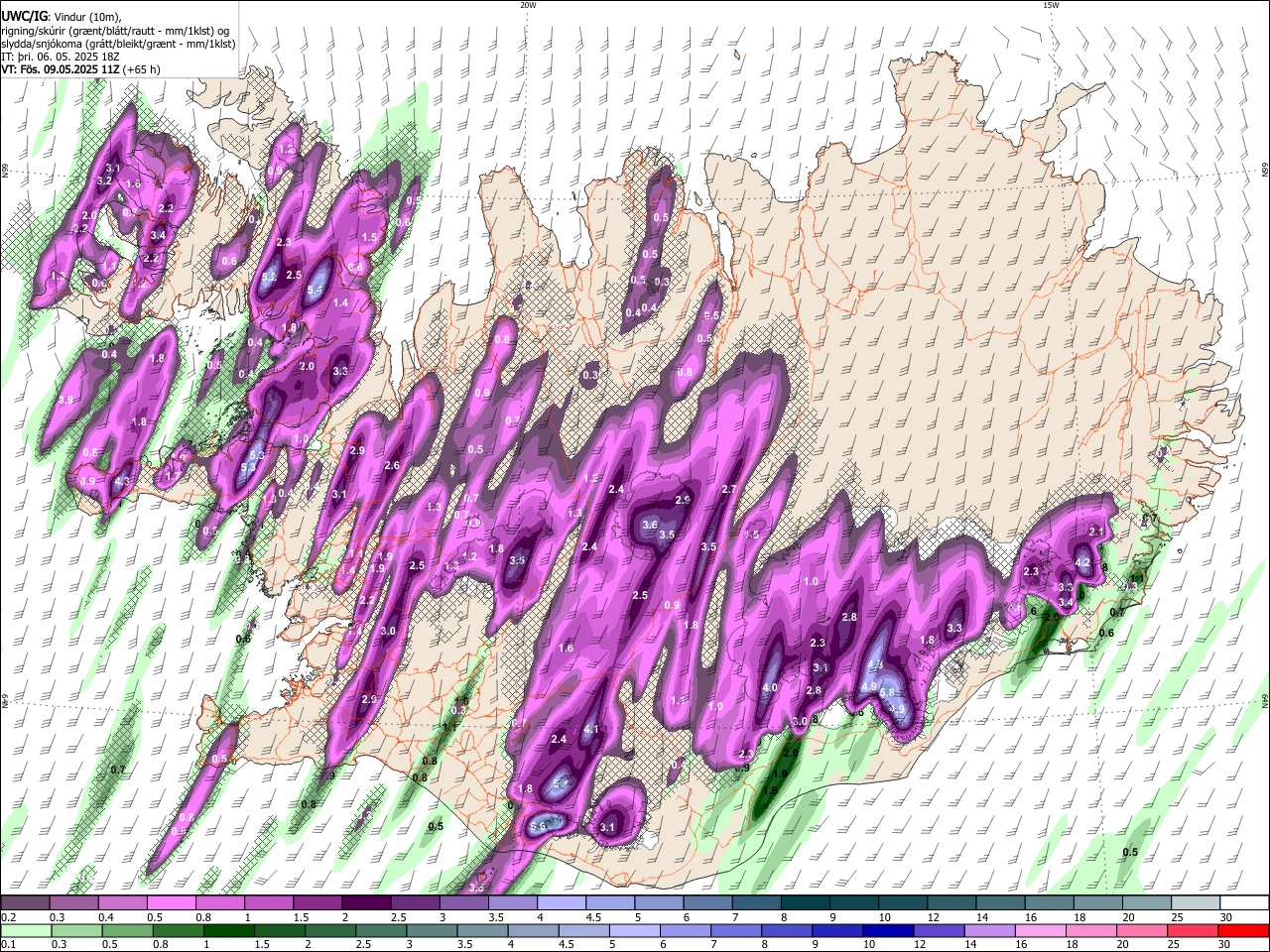Viewport: 1270px width, 952px height.
Task: Click the upper legend swatch between 0.5 and 0.8
Action: click(171, 902)
